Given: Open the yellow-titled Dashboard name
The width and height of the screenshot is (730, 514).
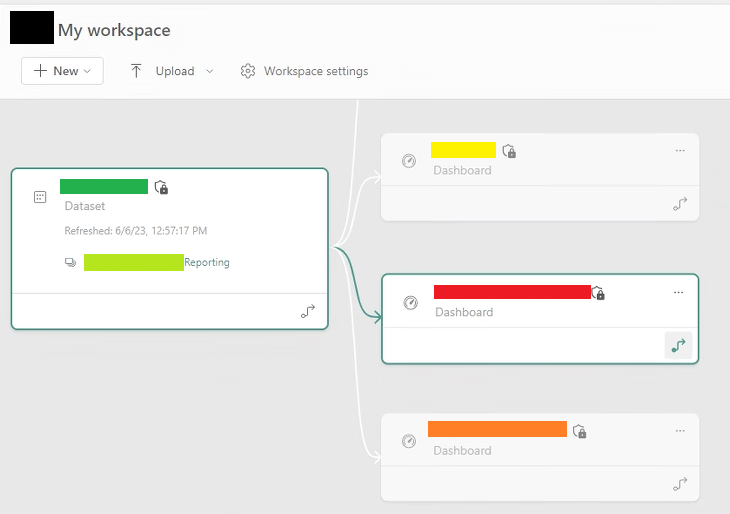Looking at the screenshot, I should pyautogui.click(x=463, y=150).
